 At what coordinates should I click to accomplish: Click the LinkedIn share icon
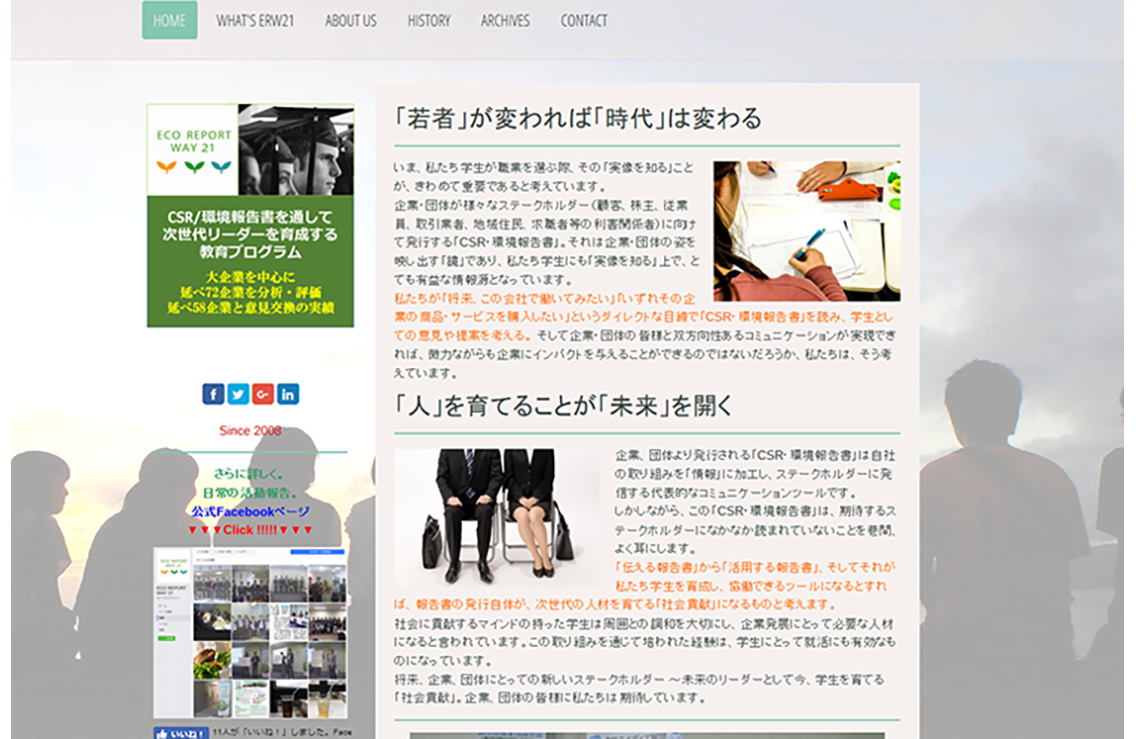288,394
